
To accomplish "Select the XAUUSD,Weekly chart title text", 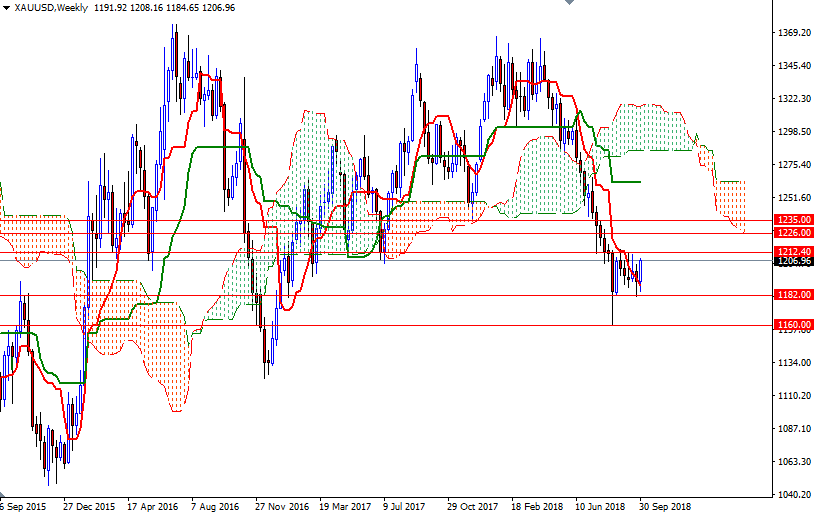I will (51, 8).
